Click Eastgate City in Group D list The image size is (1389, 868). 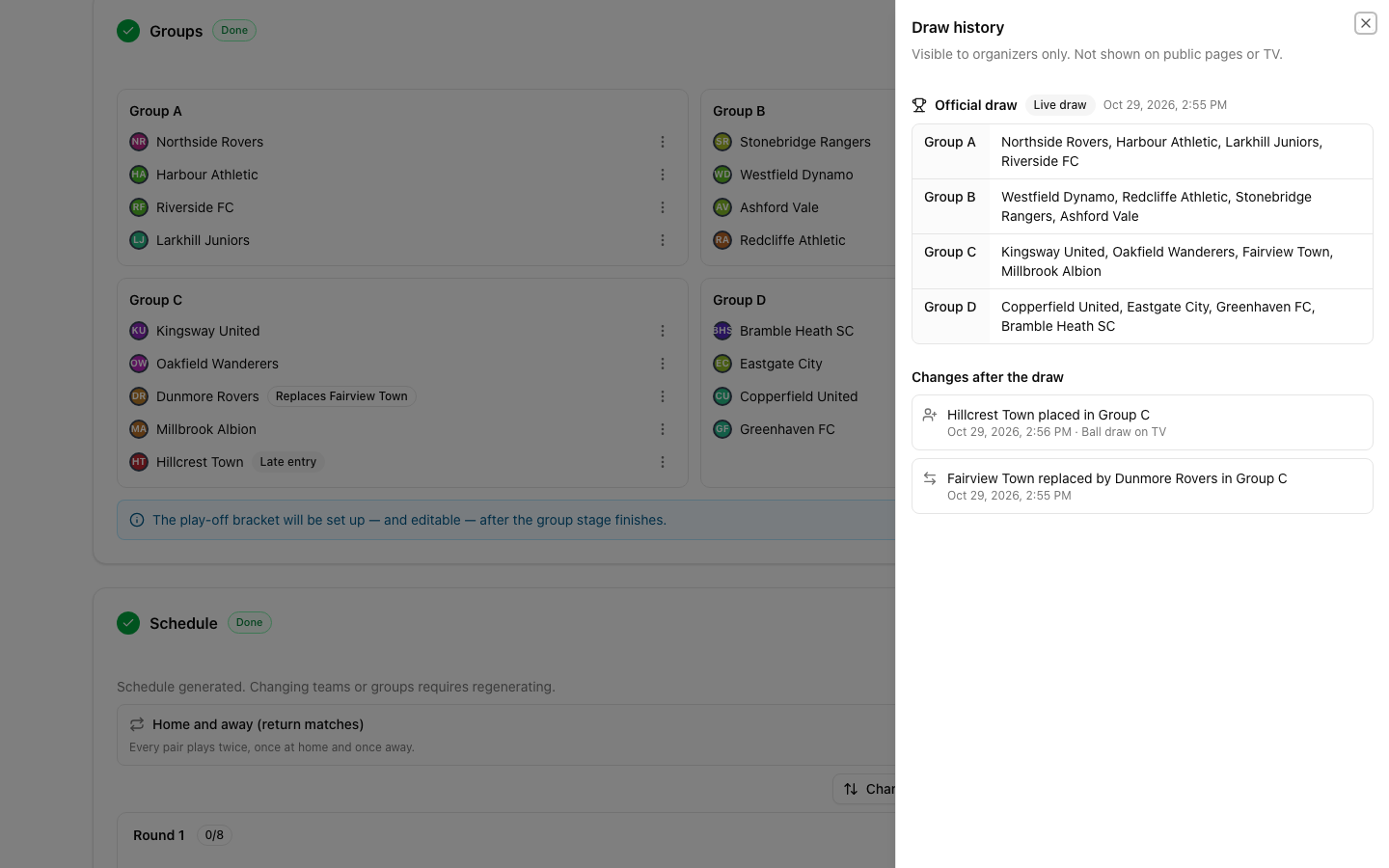pos(781,364)
